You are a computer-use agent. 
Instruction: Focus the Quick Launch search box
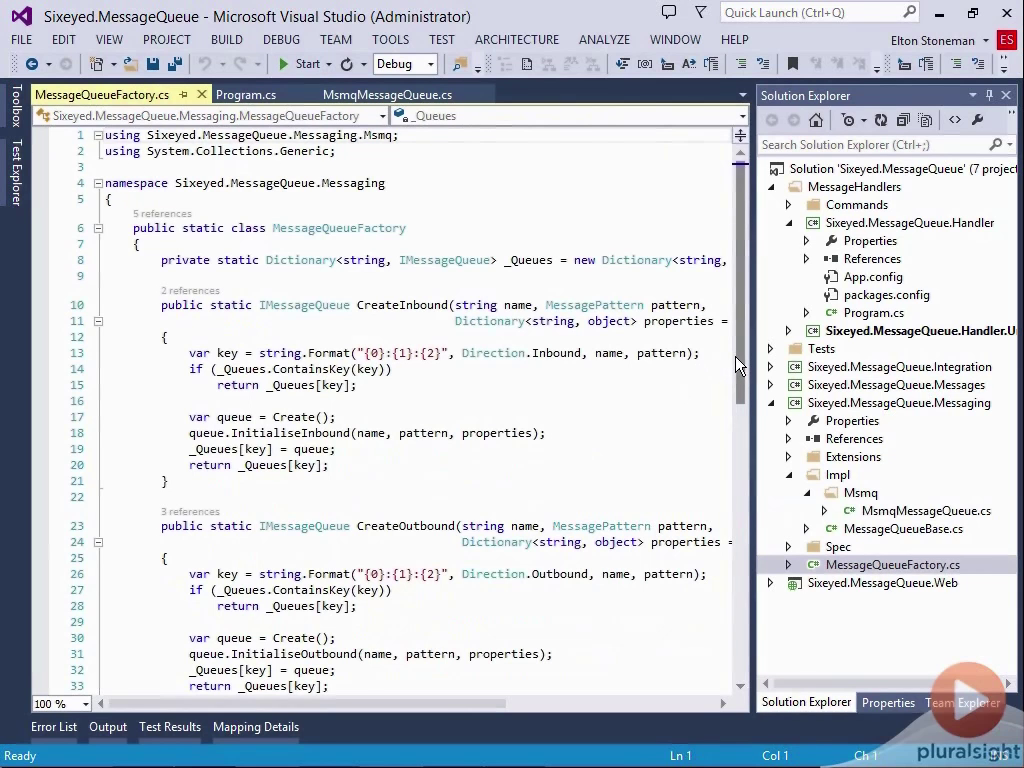(820, 12)
